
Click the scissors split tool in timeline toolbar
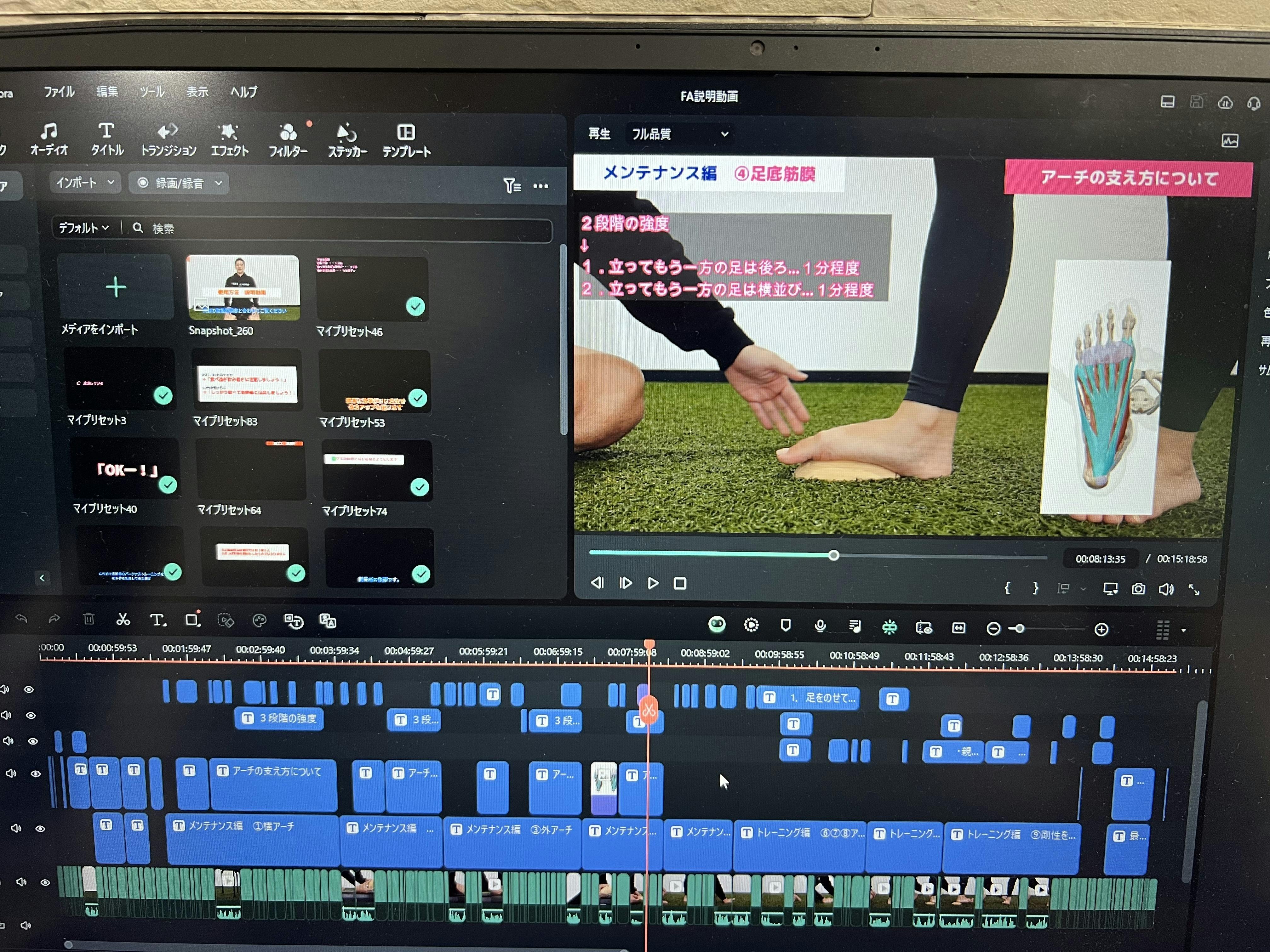point(123,619)
